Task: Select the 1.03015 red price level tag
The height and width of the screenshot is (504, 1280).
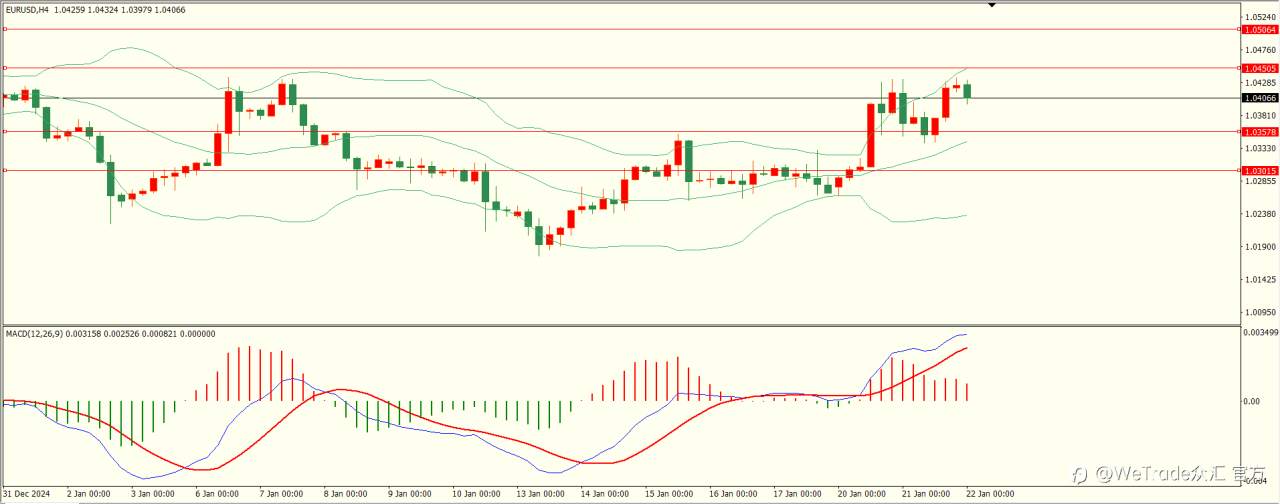Action: pyautogui.click(x=1260, y=171)
